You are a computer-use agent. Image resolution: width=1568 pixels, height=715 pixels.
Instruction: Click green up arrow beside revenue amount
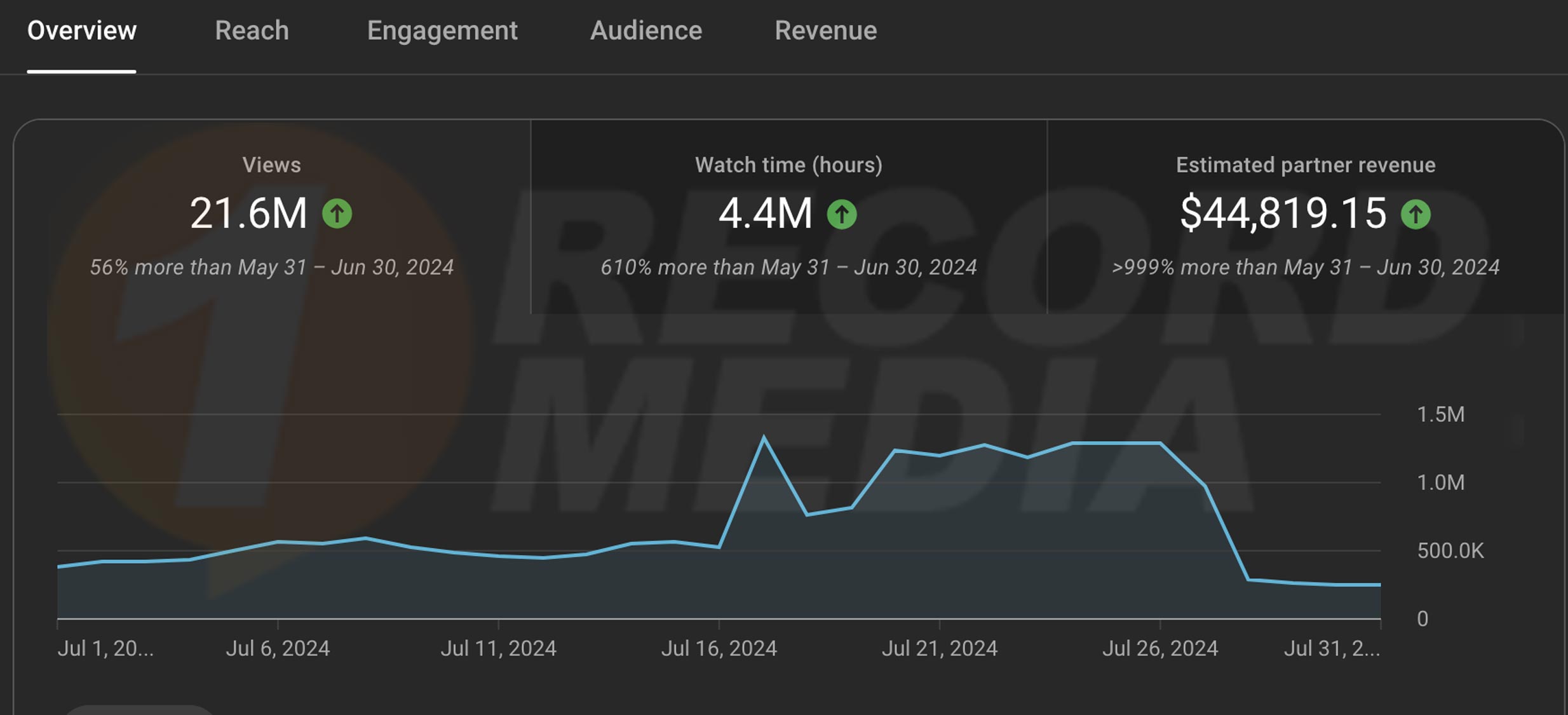click(1416, 214)
